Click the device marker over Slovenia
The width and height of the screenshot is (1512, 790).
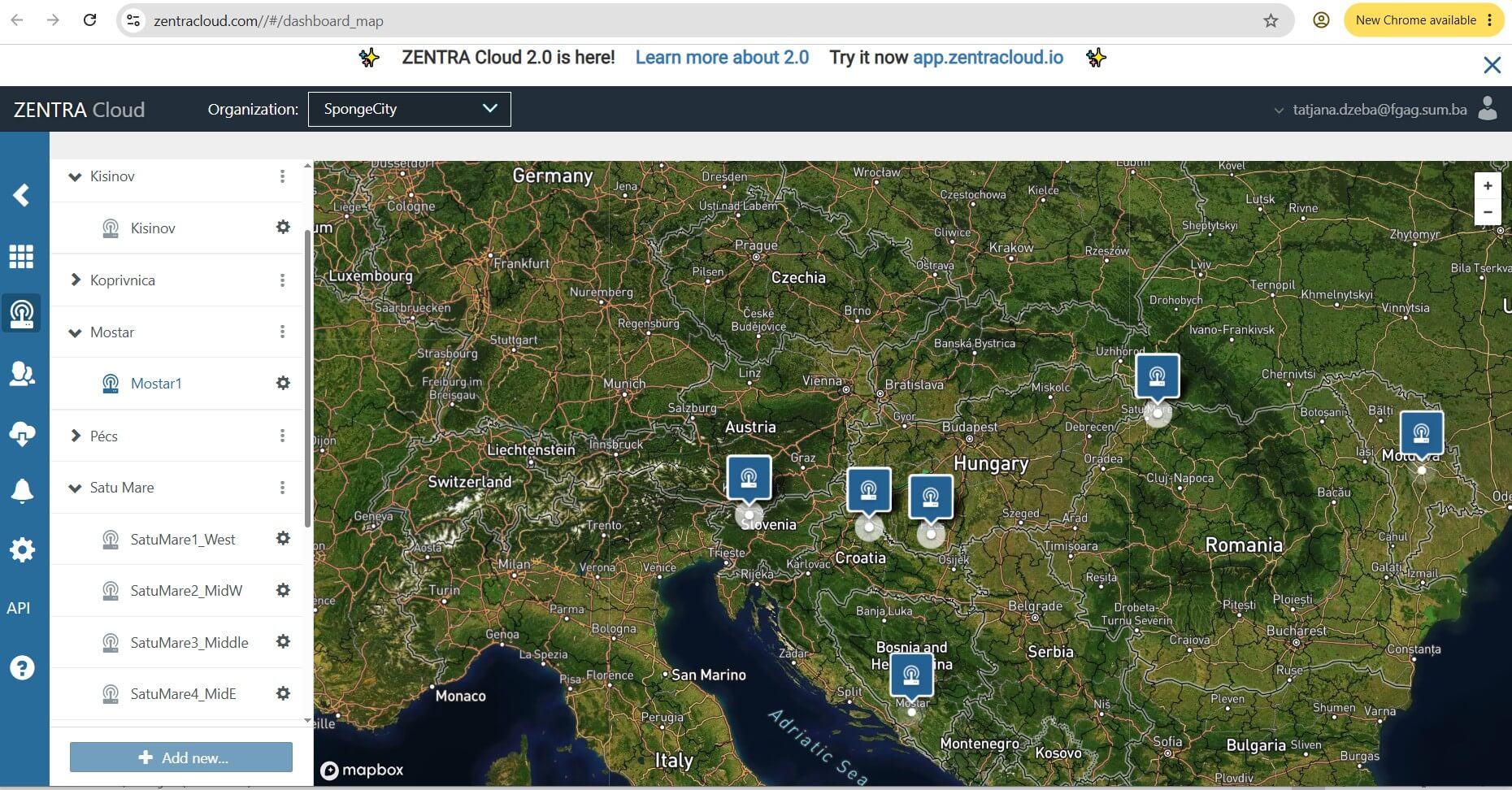749,478
